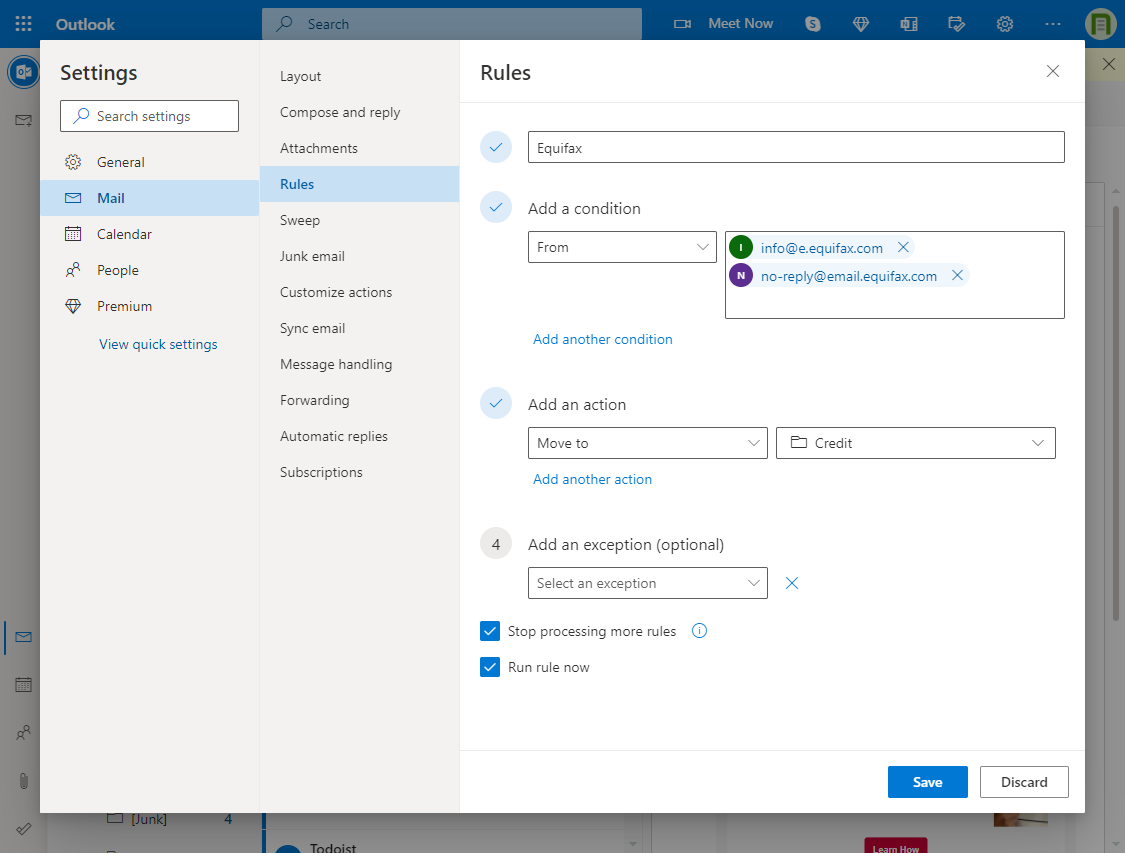
Task: Go to Forwarding settings
Action: [x=359, y=400]
